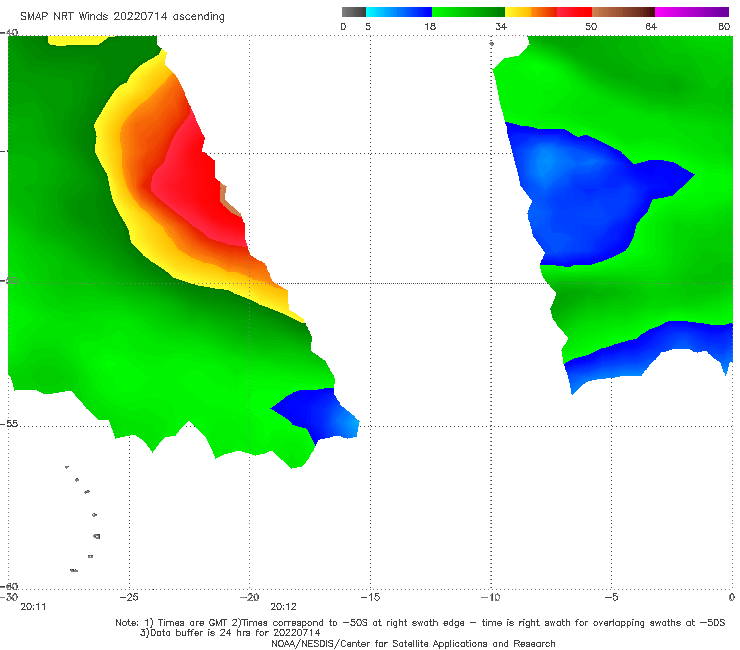Pick the yellow-orange segment of the color bar
The height and width of the screenshot is (650, 740).
point(531,12)
